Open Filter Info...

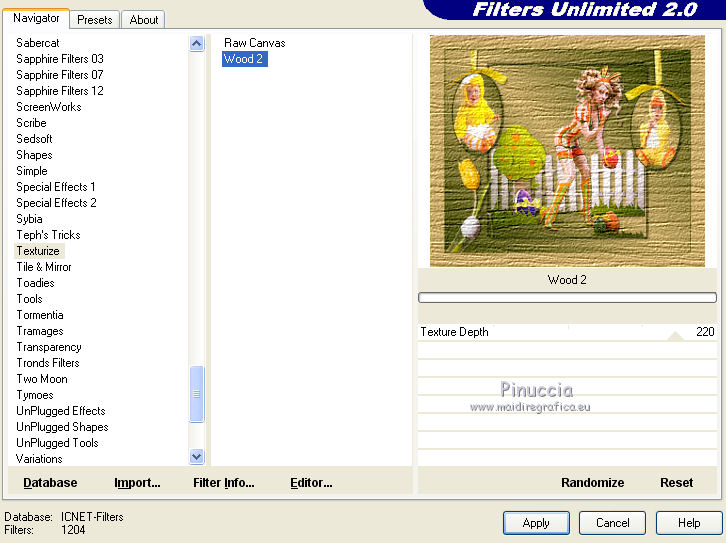[x=224, y=483]
